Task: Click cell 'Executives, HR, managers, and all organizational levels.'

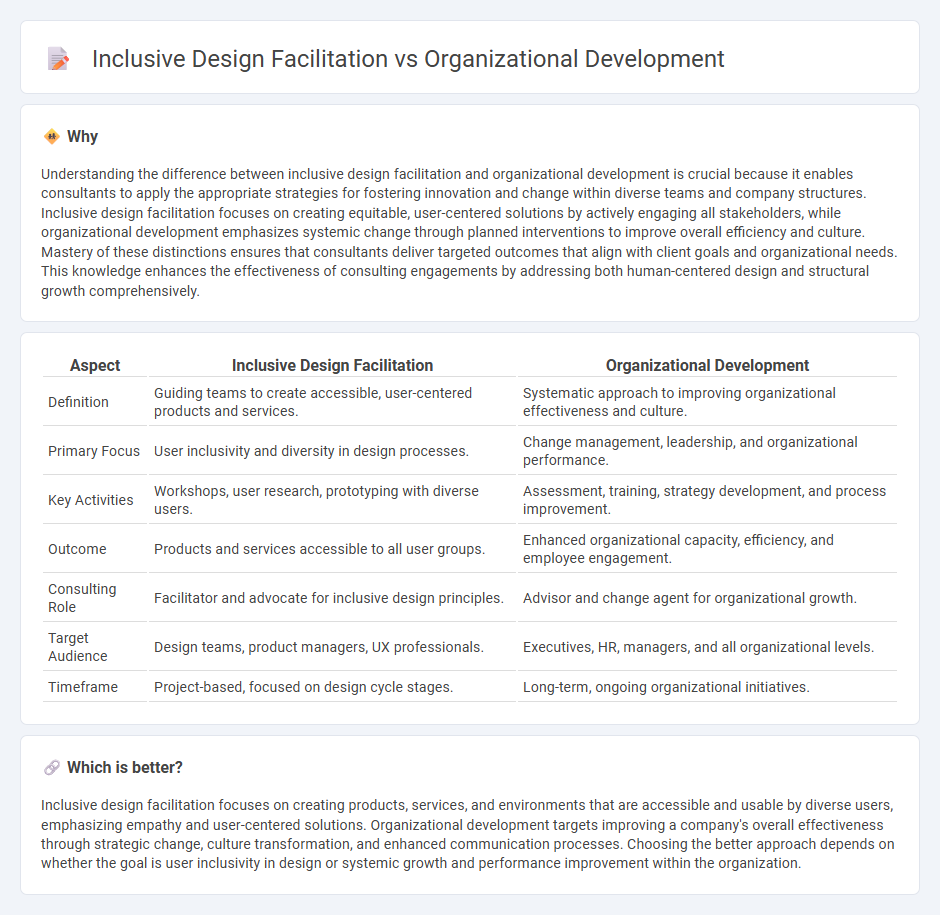Action: coord(707,647)
